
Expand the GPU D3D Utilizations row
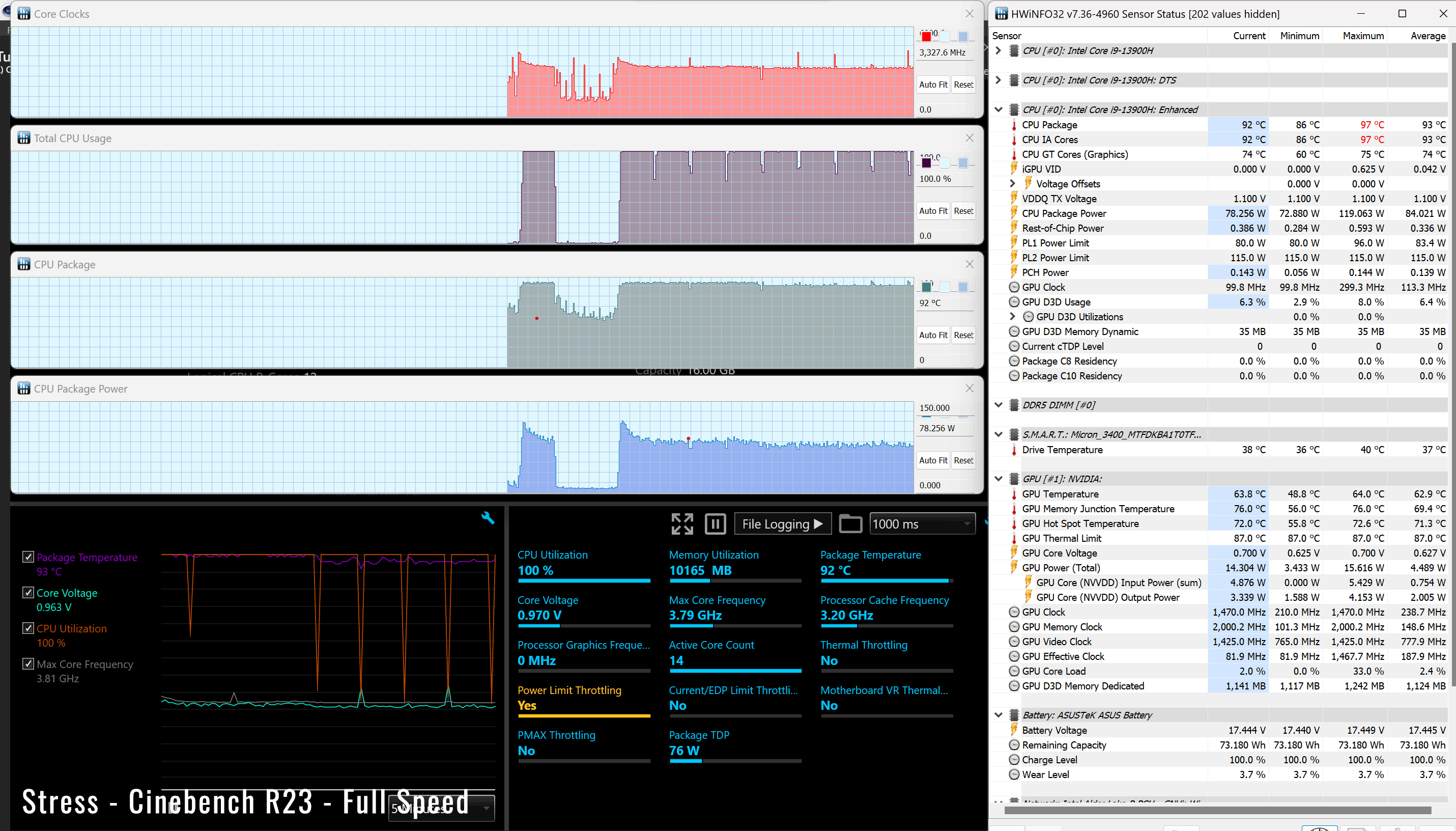tap(1012, 317)
